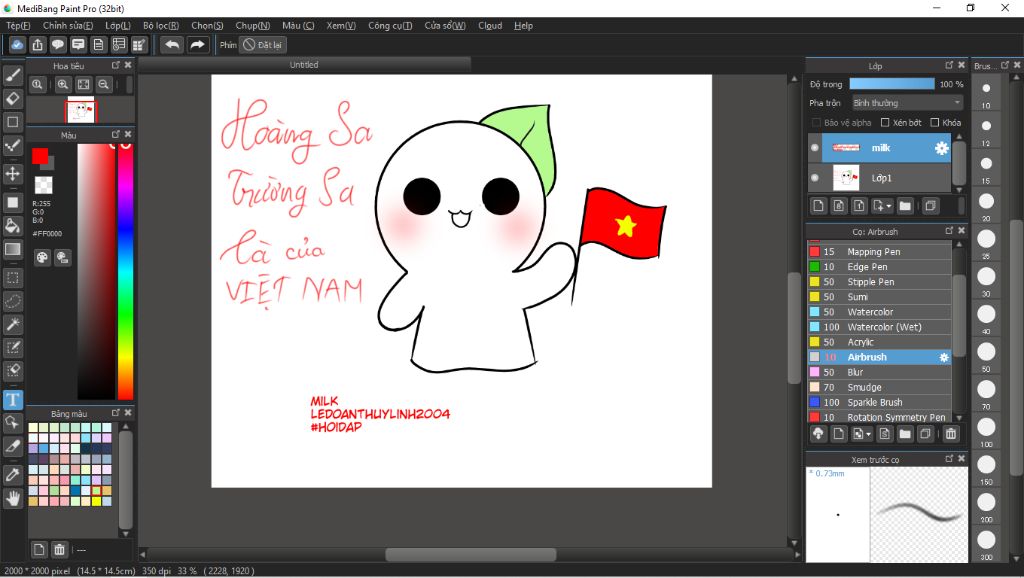
Task: Select the Mapping Pen brush
Action: (x=879, y=251)
